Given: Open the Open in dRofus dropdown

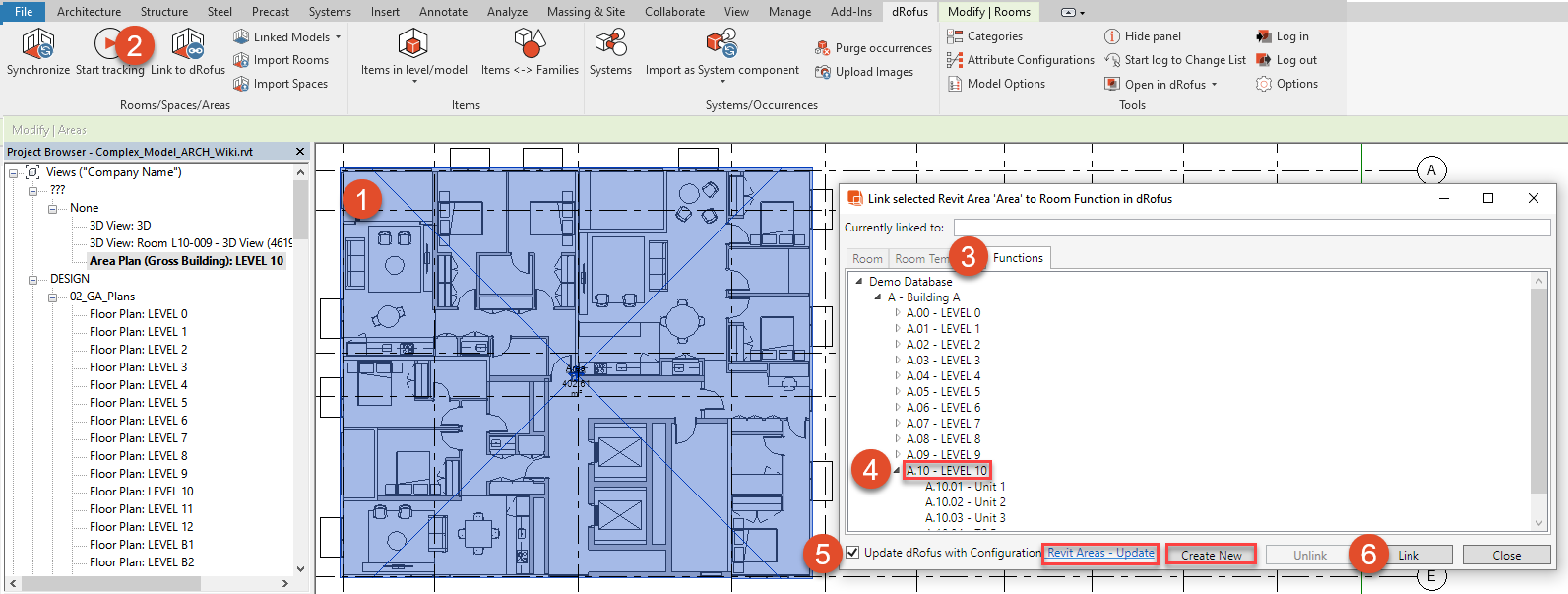Looking at the screenshot, I should click(x=1214, y=85).
